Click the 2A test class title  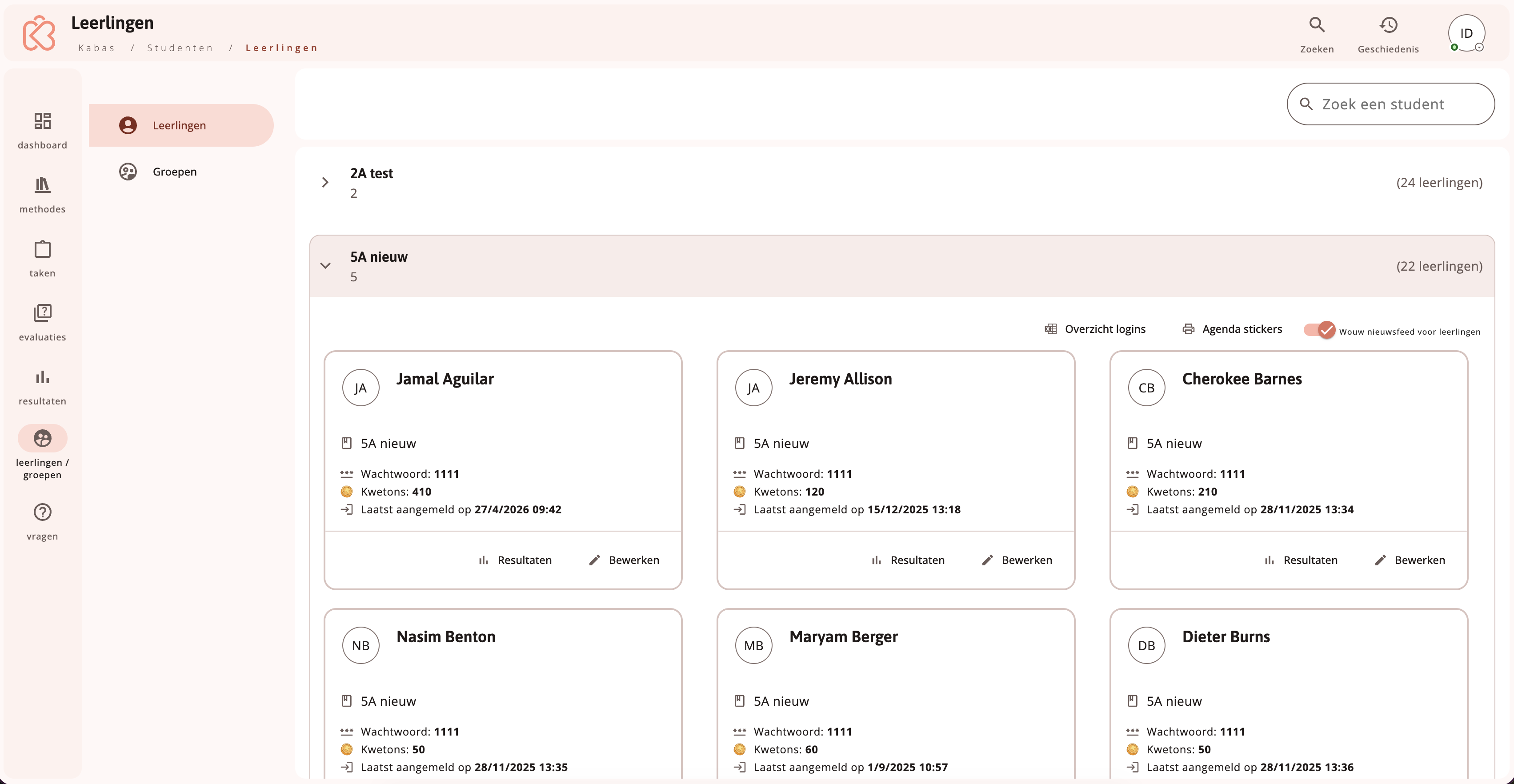tap(372, 173)
